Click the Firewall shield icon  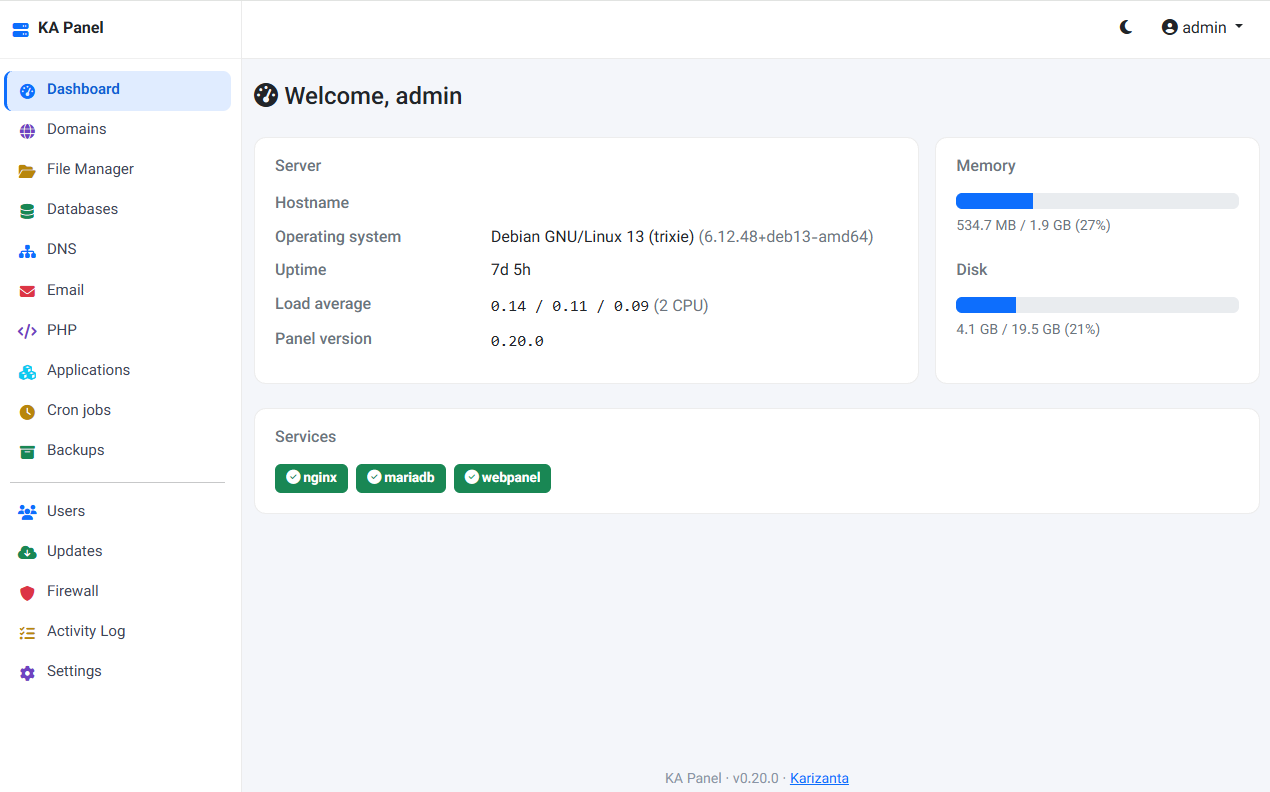coord(27,592)
